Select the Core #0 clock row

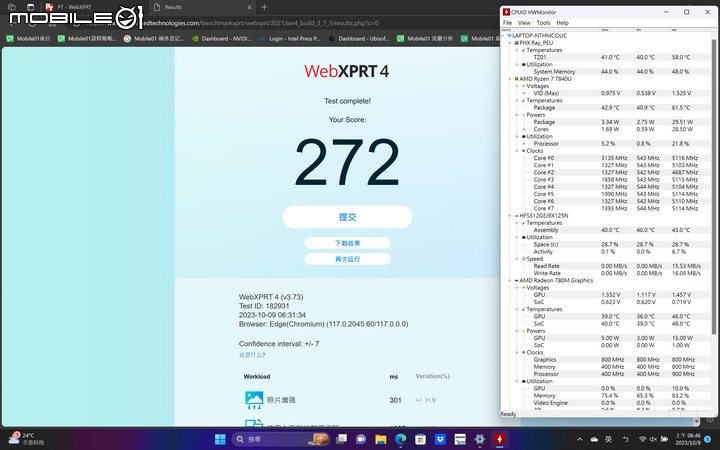click(x=606, y=158)
